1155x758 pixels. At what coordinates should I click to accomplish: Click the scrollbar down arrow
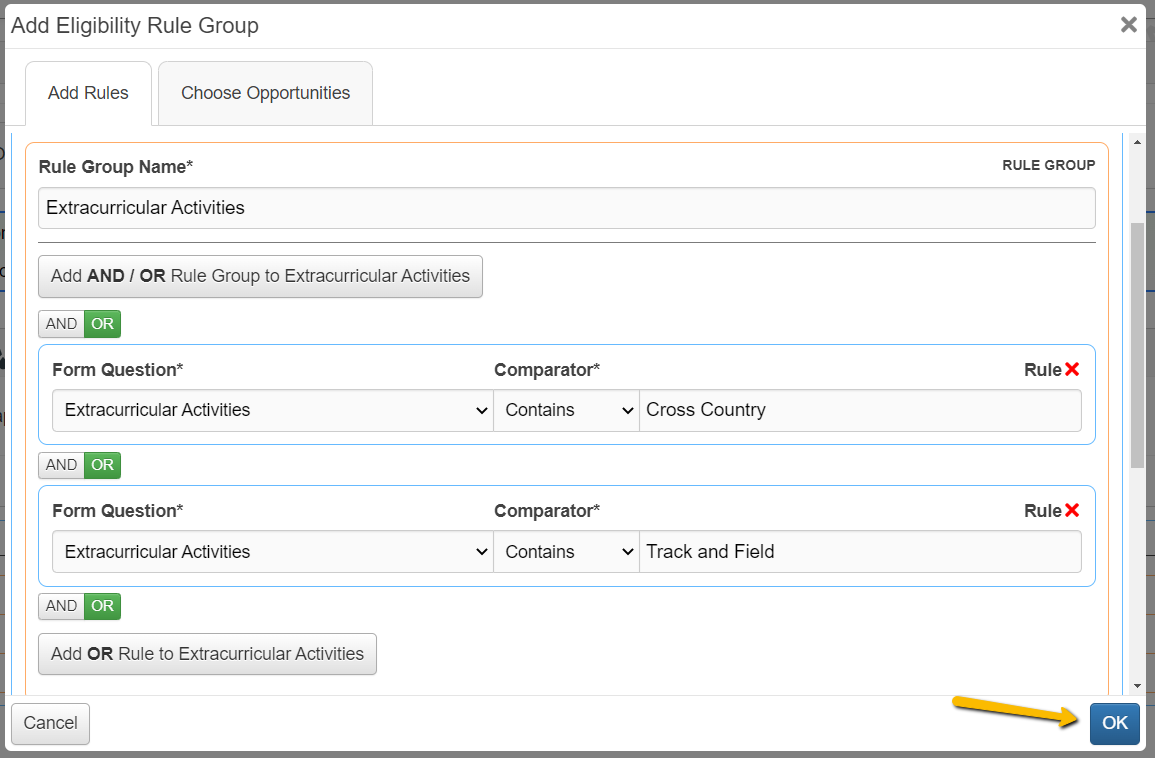1138,687
